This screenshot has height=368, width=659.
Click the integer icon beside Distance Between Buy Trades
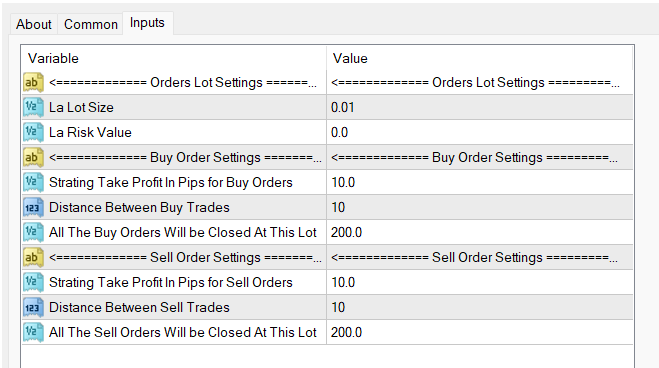(x=33, y=207)
